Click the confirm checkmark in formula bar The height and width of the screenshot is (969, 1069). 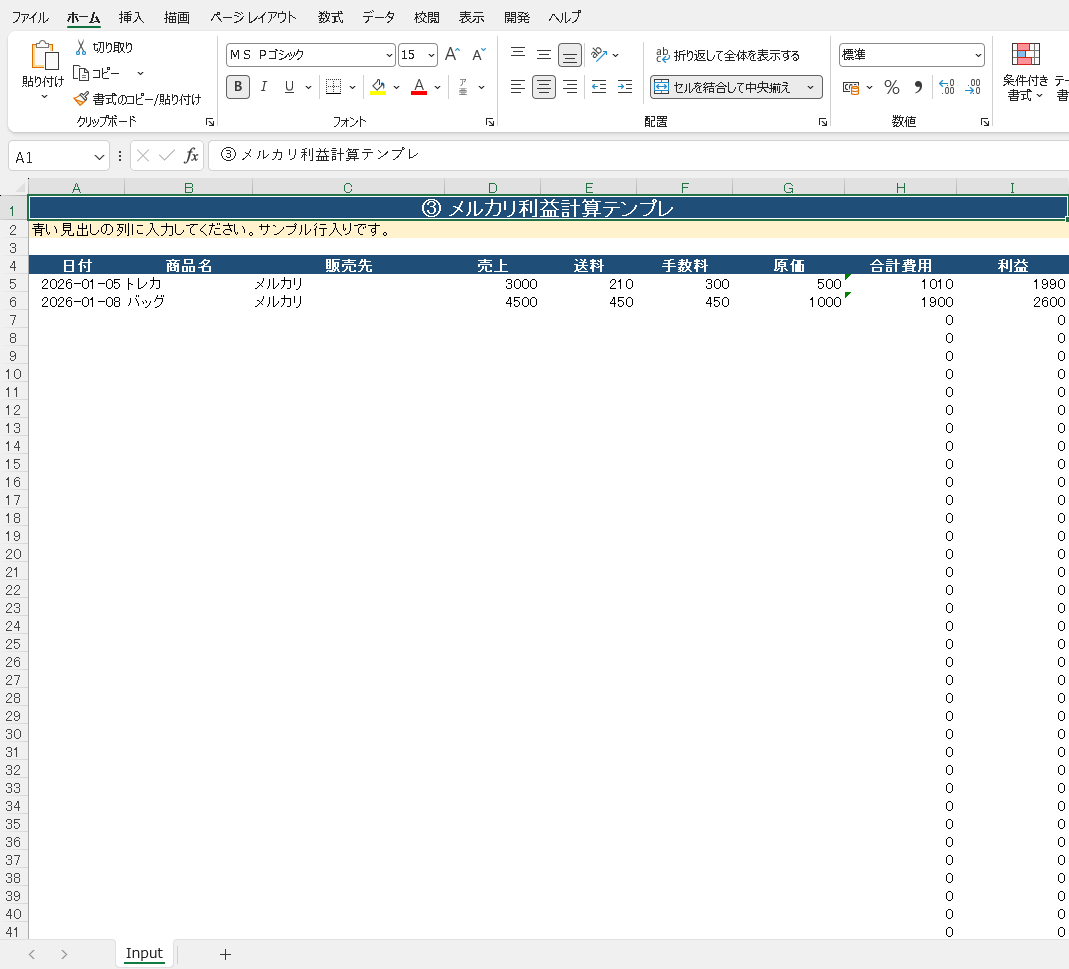(x=166, y=156)
